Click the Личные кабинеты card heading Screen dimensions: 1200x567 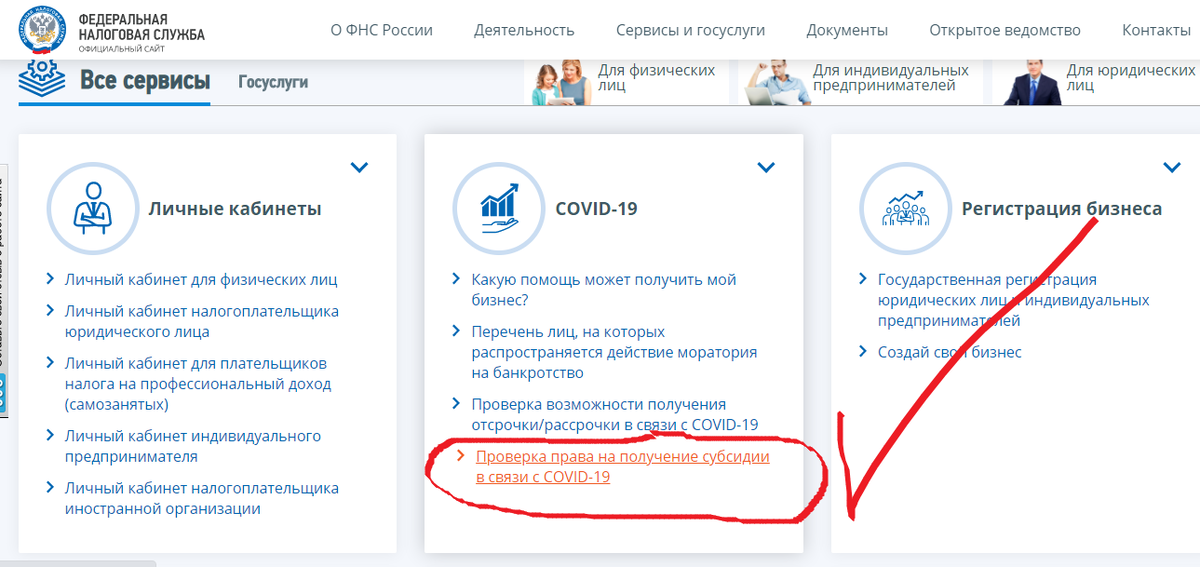pyautogui.click(x=235, y=209)
